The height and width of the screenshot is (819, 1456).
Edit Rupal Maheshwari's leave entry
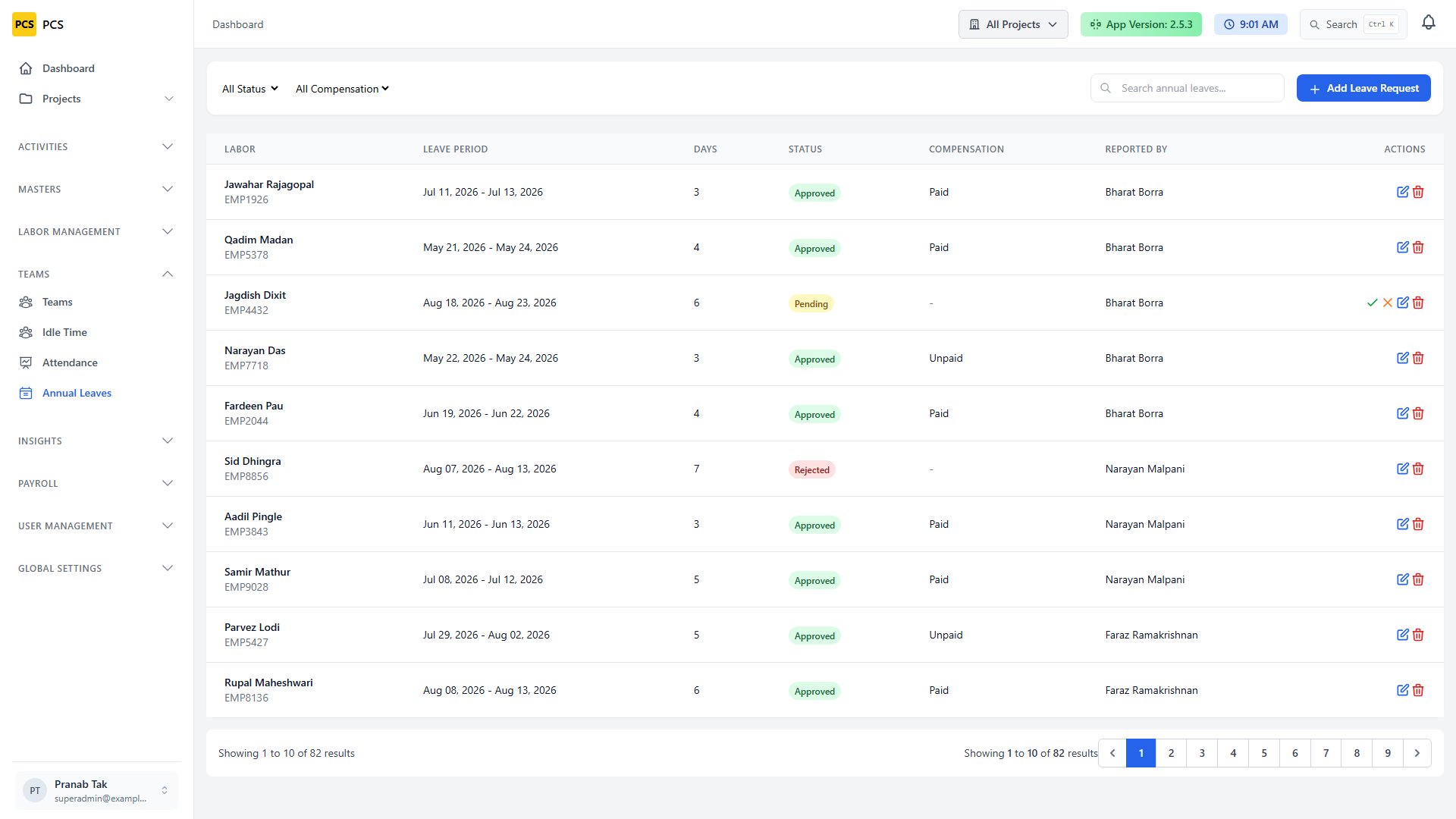[x=1402, y=690]
